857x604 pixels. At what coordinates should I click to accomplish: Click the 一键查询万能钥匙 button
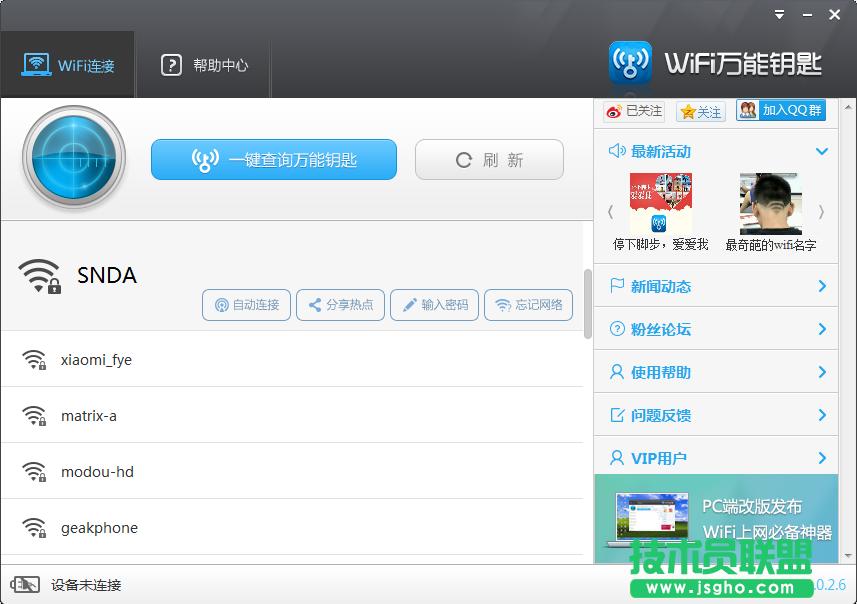click(x=273, y=158)
